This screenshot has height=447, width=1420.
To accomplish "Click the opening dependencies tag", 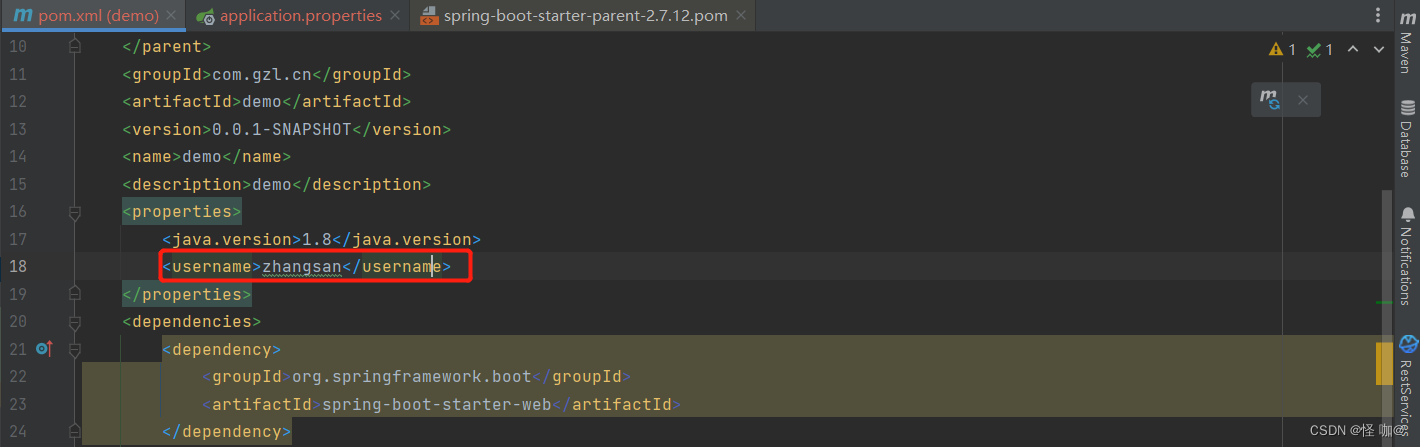I will coord(192,322).
